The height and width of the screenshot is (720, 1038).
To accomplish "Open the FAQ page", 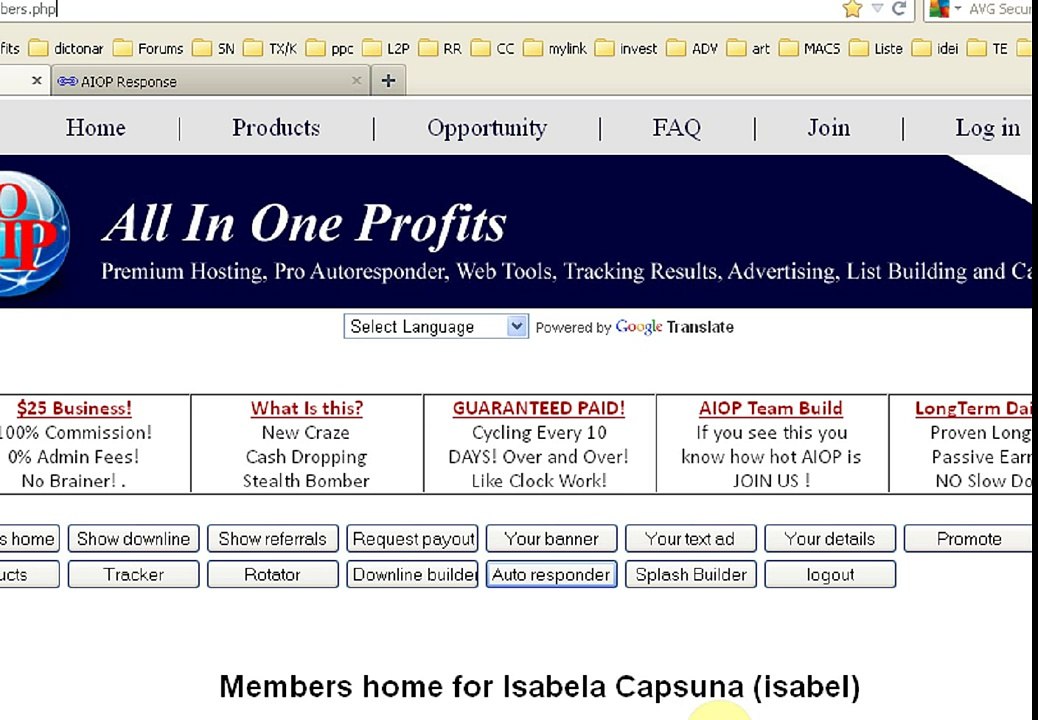I will coord(677,128).
